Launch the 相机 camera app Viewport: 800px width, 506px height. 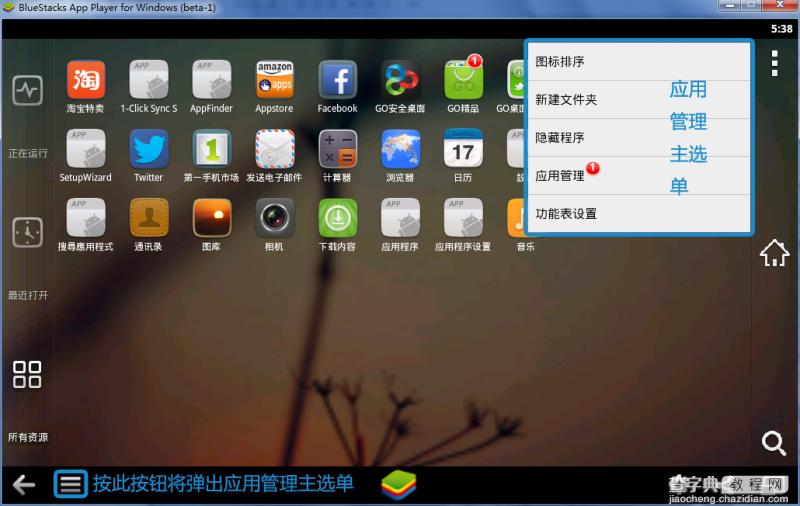(x=274, y=218)
